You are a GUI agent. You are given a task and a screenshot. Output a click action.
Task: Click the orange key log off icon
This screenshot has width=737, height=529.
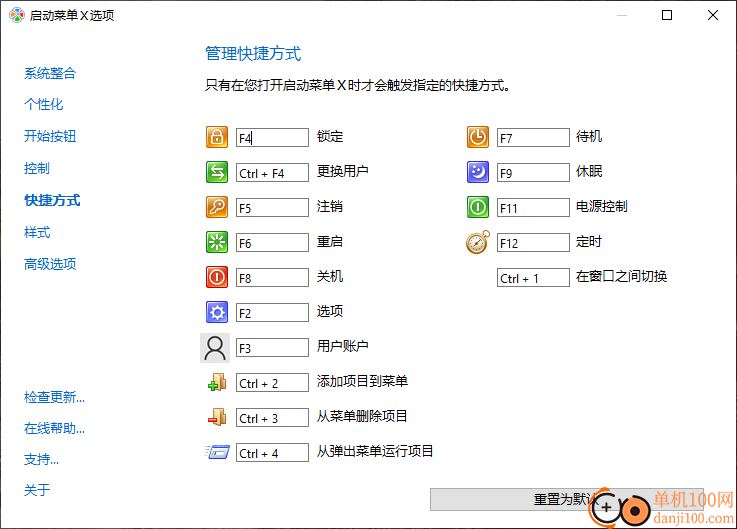click(x=217, y=207)
